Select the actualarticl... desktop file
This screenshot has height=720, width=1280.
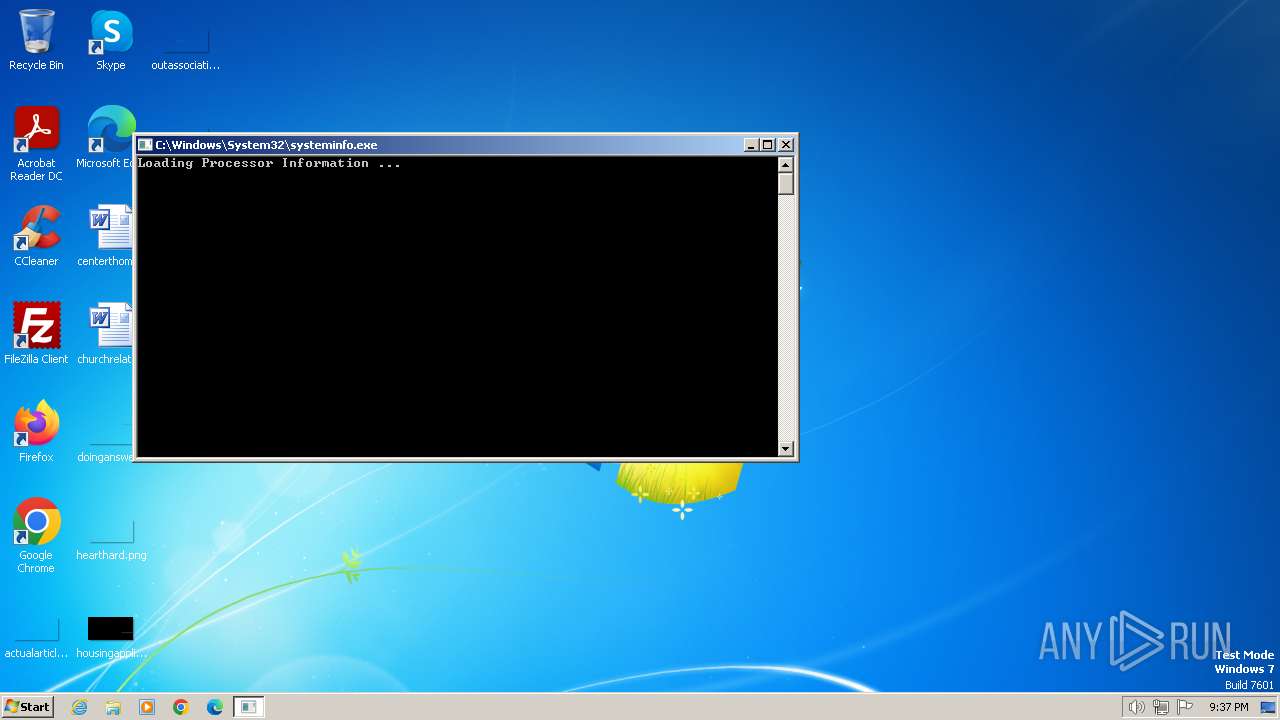pos(36,638)
